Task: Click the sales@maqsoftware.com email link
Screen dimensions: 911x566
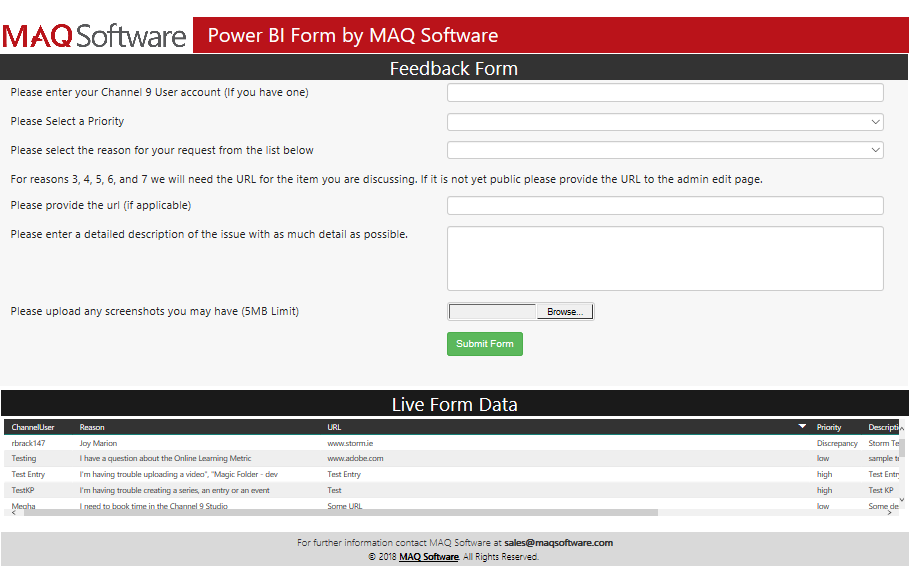Action: coord(558,543)
